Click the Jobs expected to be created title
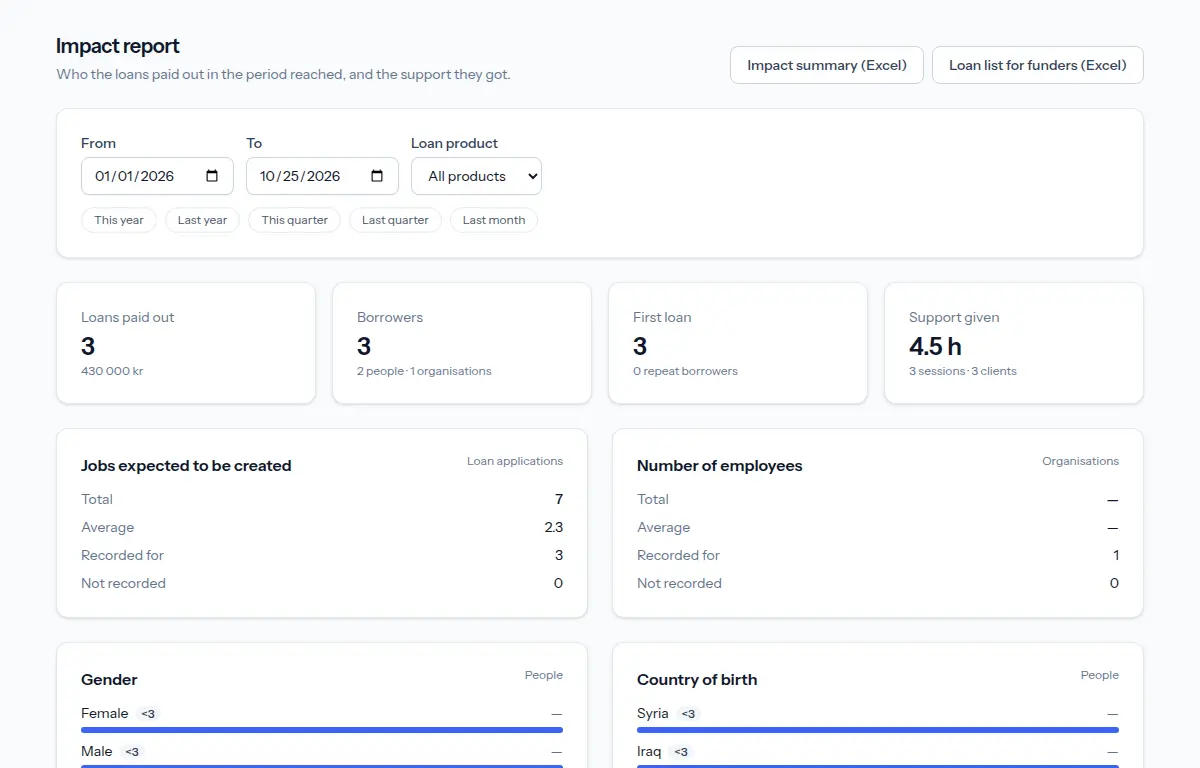Image resolution: width=1200 pixels, height=768 pixels. pyautogui.click(x=186, y=466)
